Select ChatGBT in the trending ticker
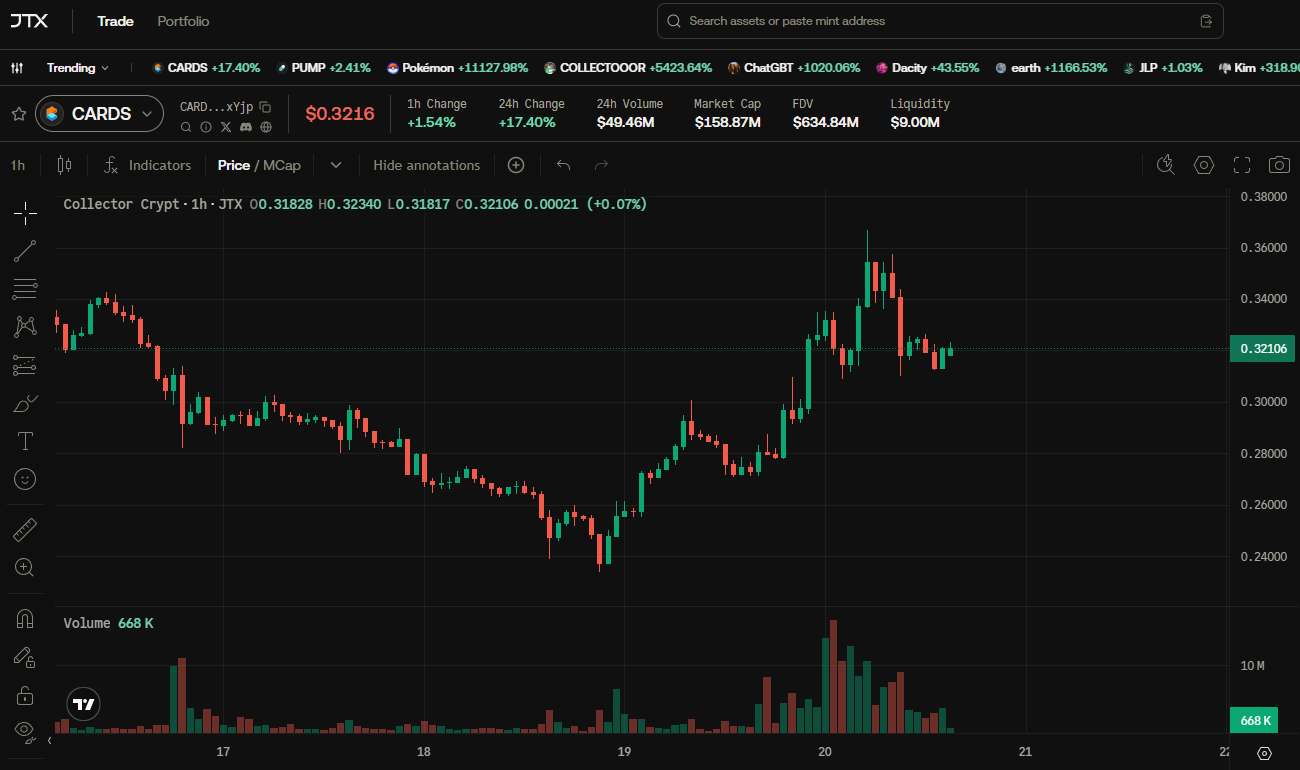Viewport: 1300px width, 770px height. [x=794, y=68]
